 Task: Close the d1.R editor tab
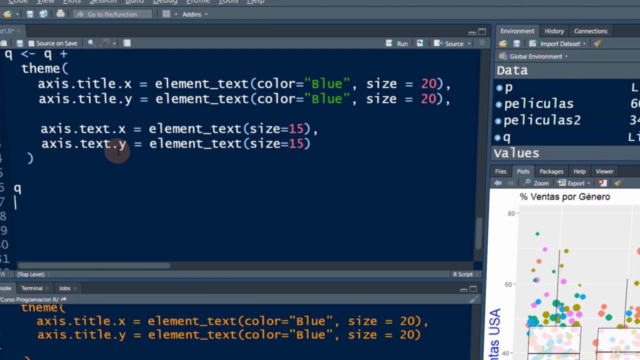point(18,31)
